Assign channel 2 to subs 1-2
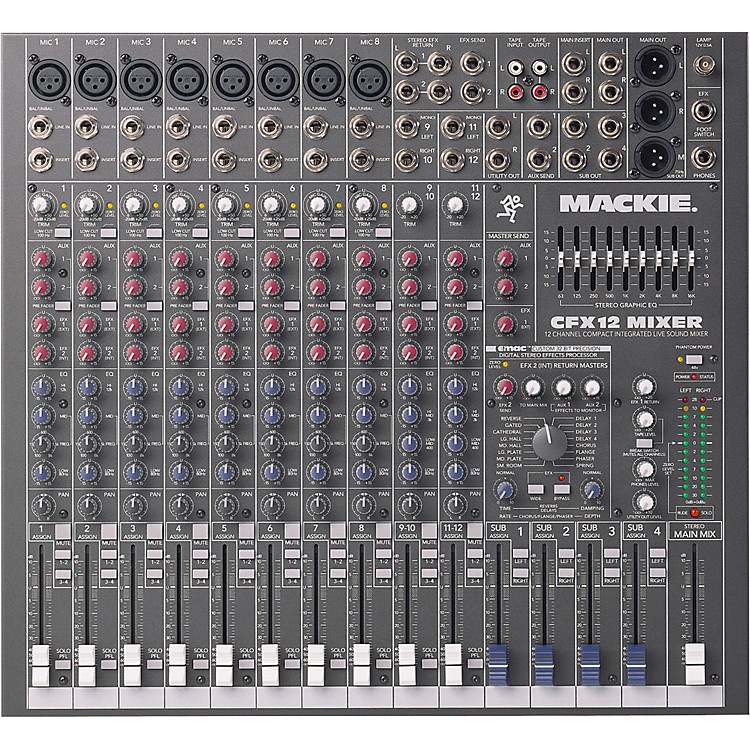Screen dimensions: 750x750 click(x=109, y=554)
